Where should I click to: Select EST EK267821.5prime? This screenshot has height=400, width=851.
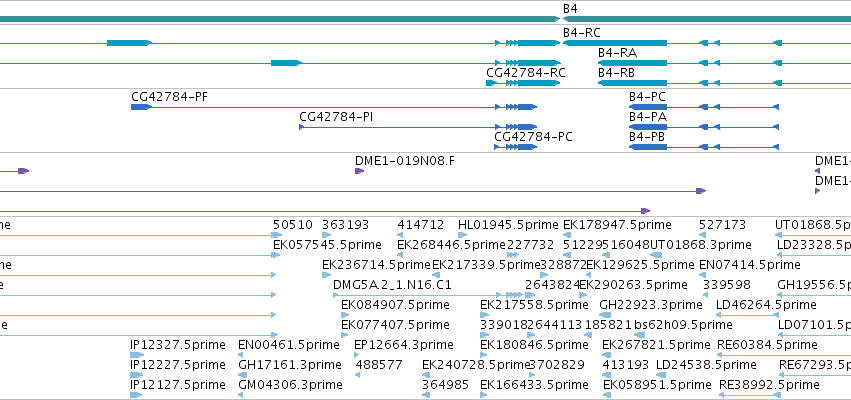point(656,345)
